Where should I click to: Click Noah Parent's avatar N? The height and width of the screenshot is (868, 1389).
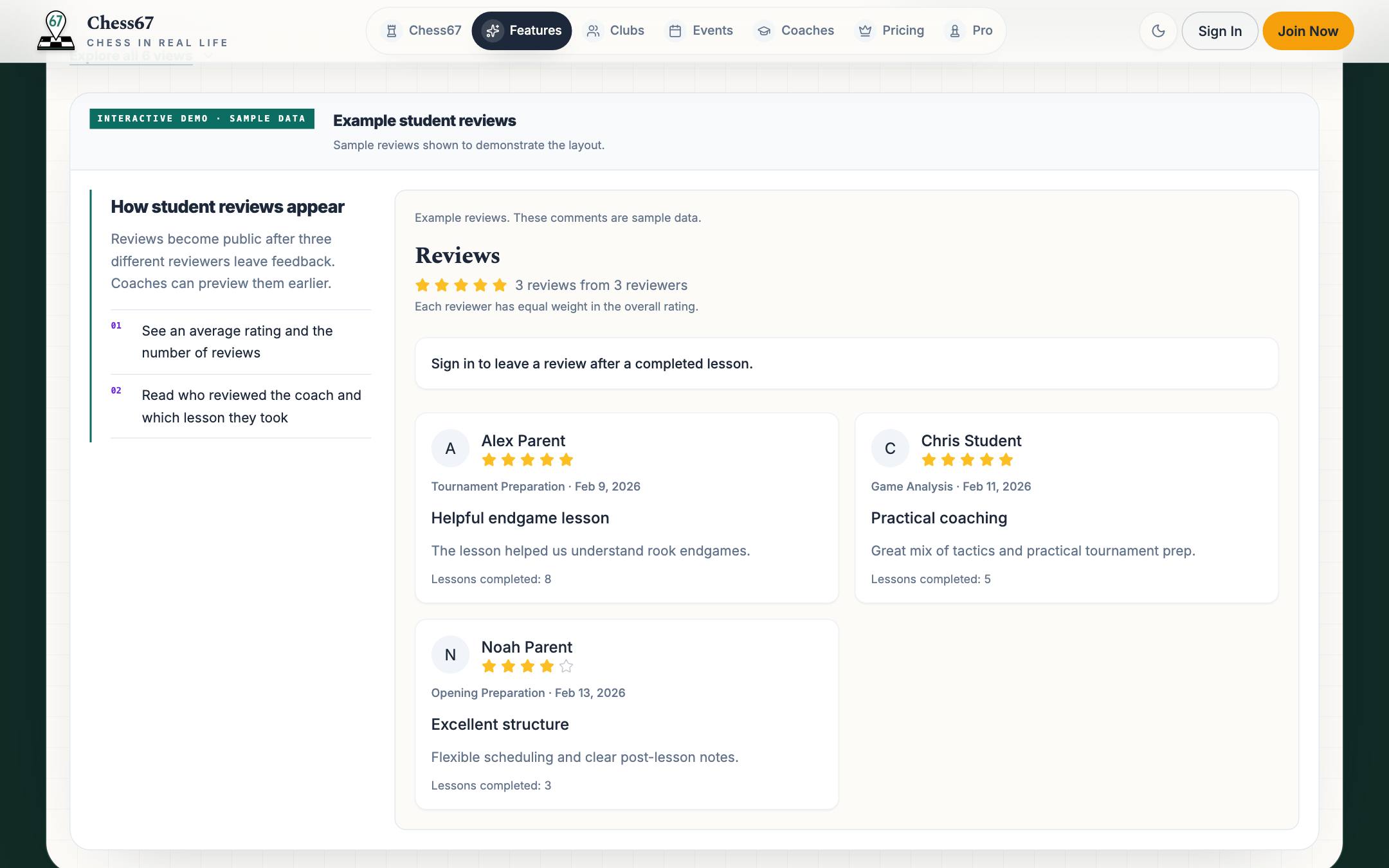point(450,655)
